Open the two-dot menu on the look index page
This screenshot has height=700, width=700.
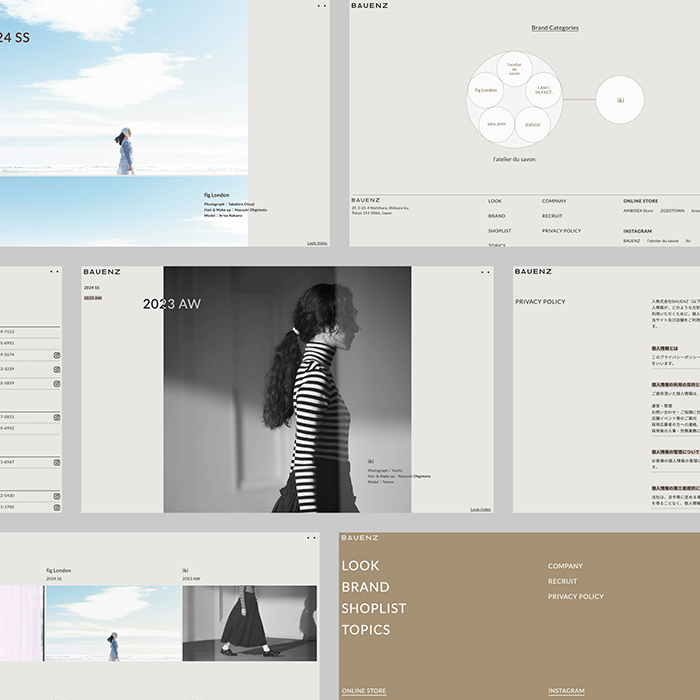(311, 538)
